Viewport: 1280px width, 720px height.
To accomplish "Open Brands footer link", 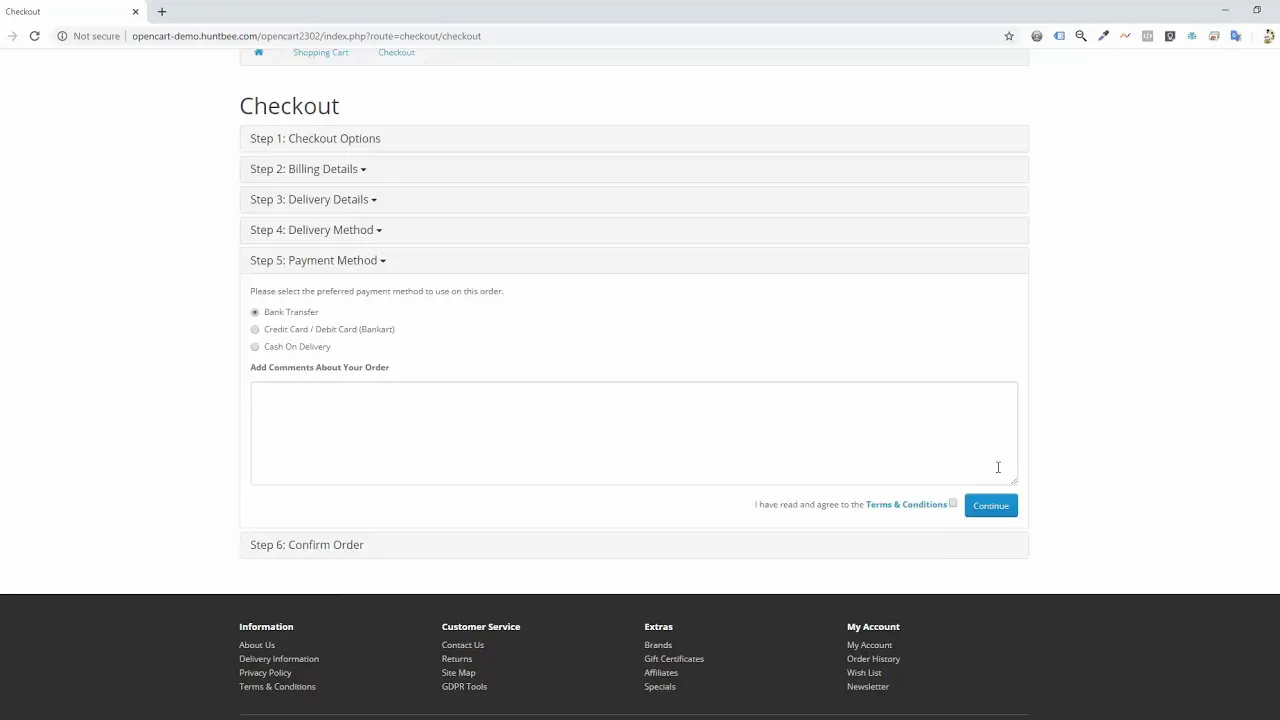I will coord(658,645).
